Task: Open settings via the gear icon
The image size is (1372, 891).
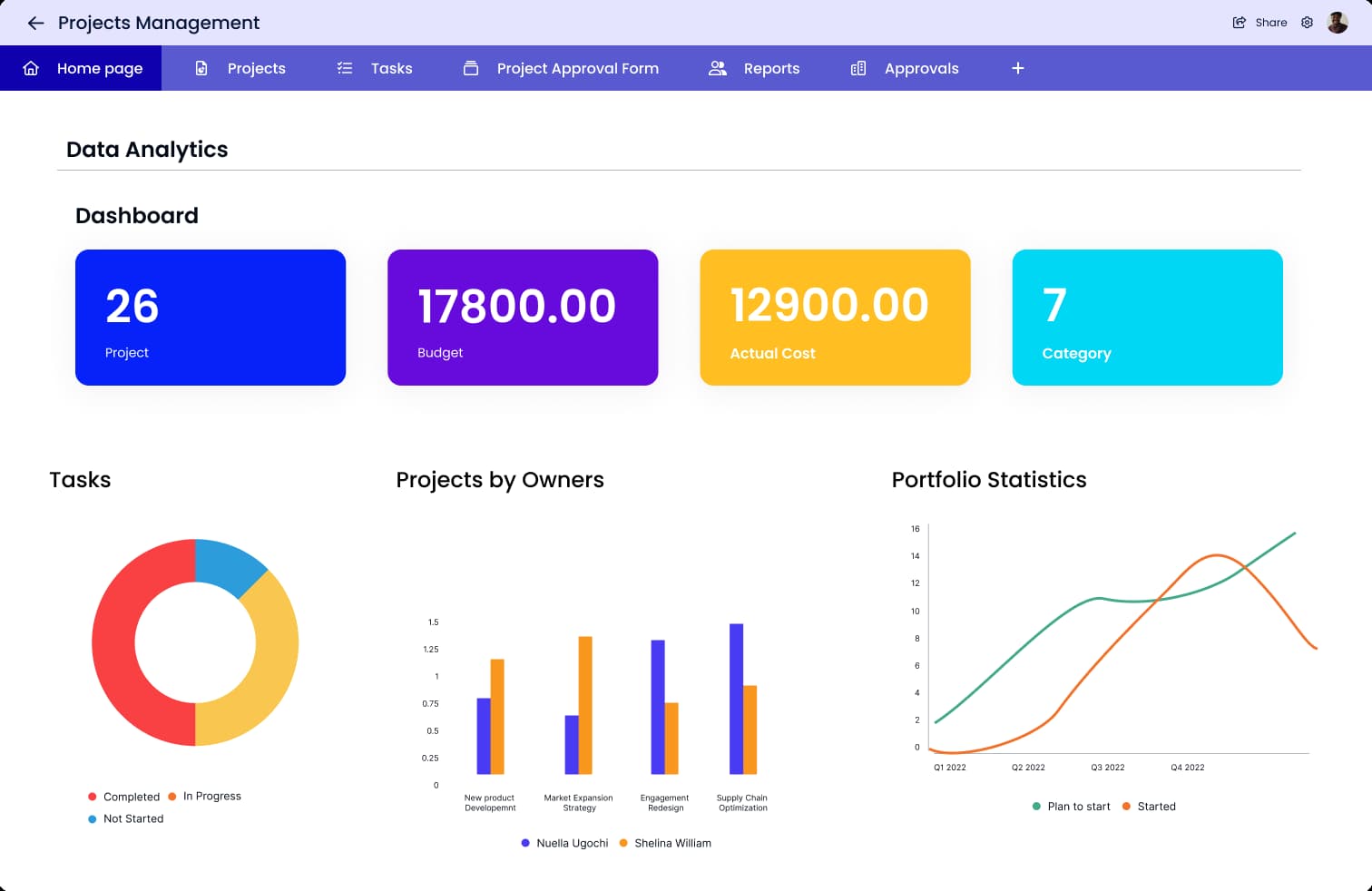Action: point(1307,23)
